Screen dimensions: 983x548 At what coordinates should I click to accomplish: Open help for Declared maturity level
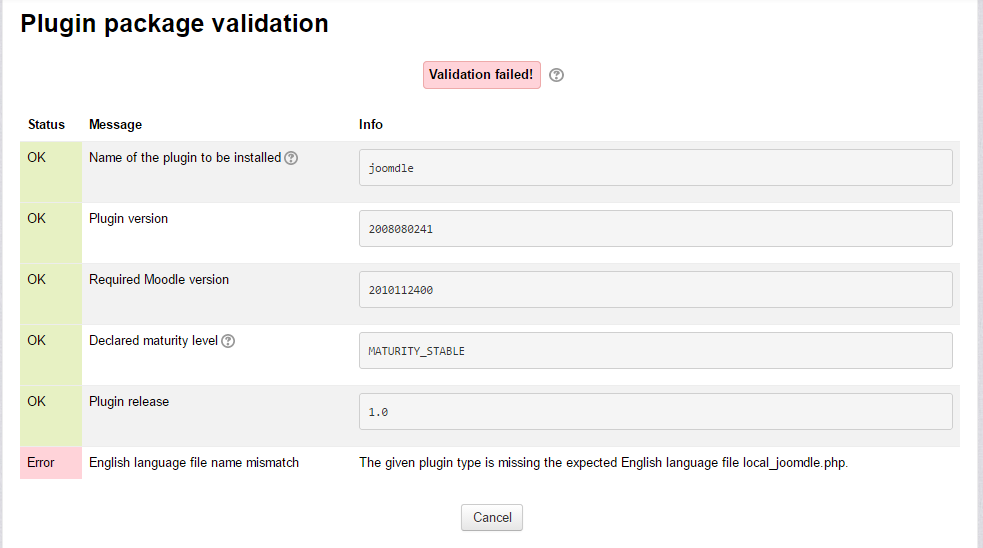tap(228, 341)
